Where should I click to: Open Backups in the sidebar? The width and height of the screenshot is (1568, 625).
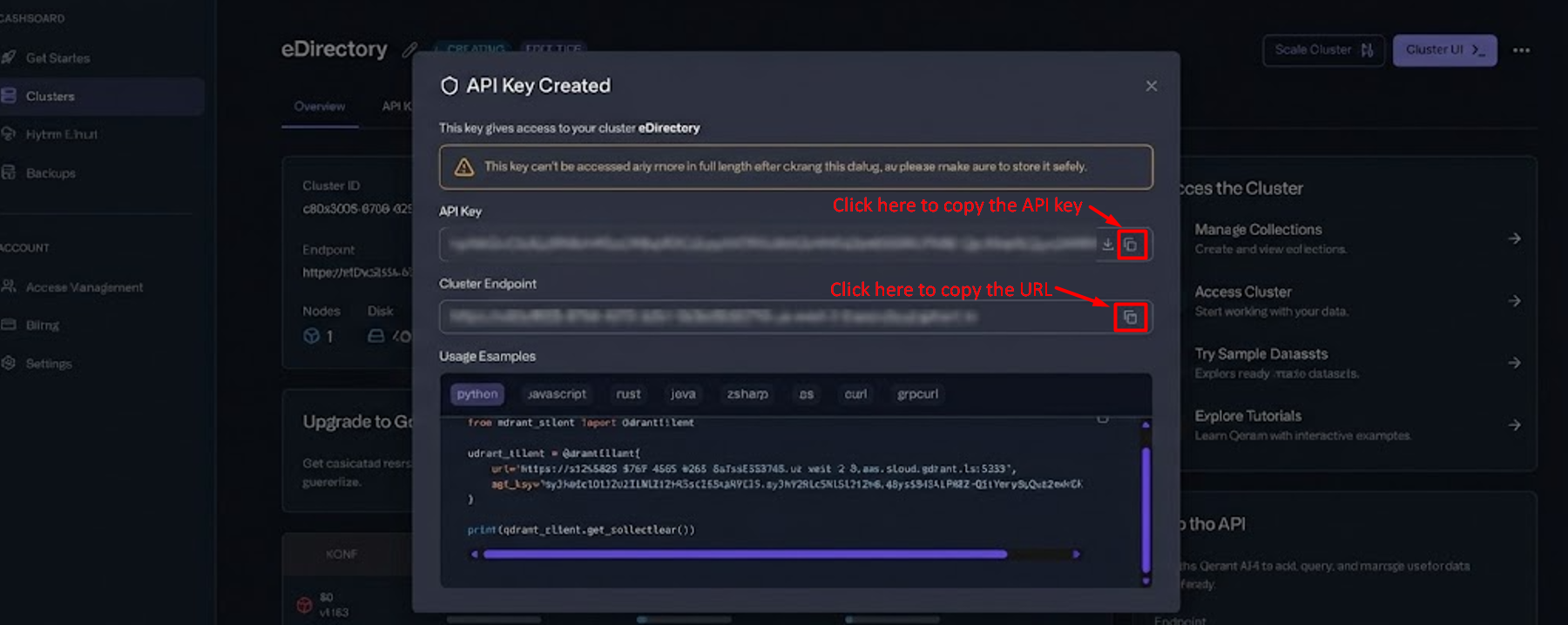(x=51, y=173)
